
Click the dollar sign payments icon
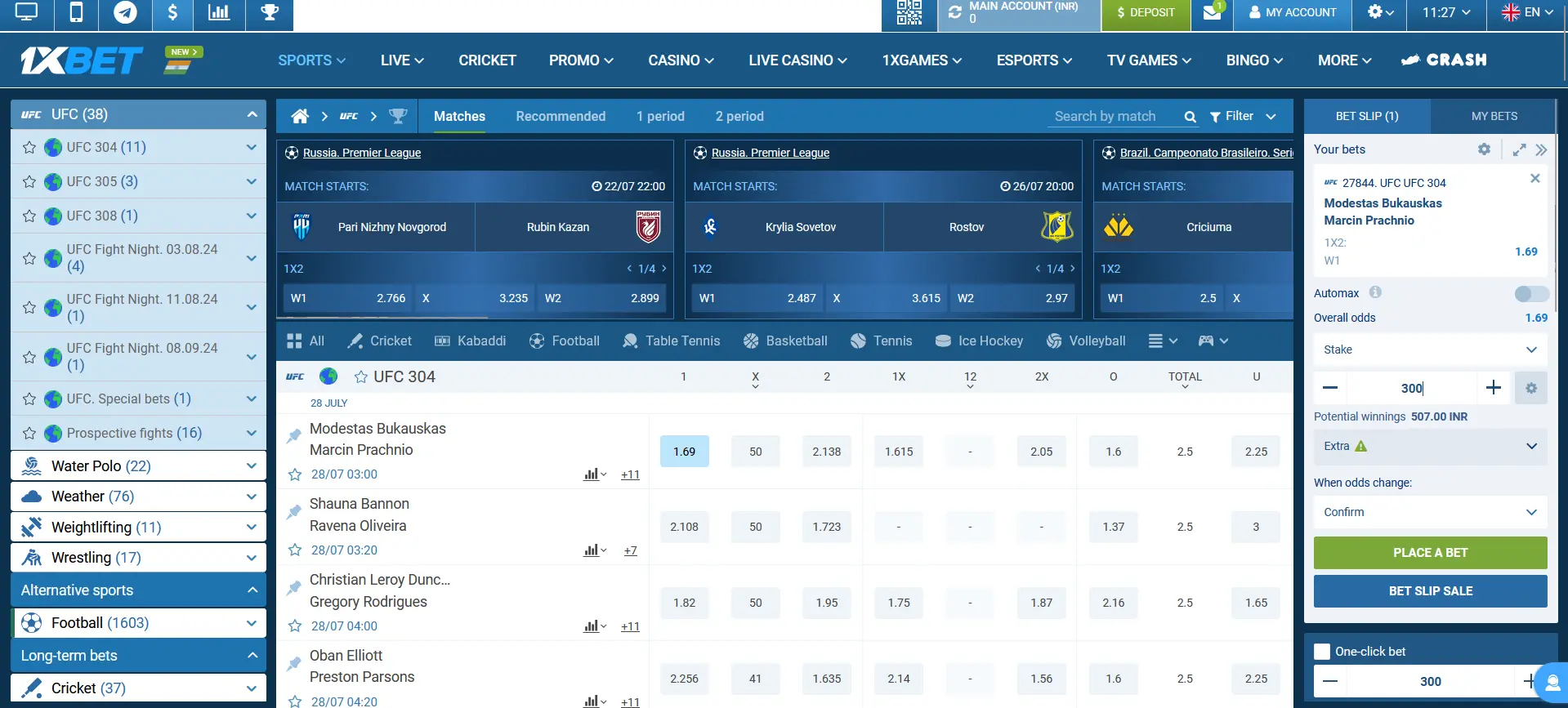172,12
